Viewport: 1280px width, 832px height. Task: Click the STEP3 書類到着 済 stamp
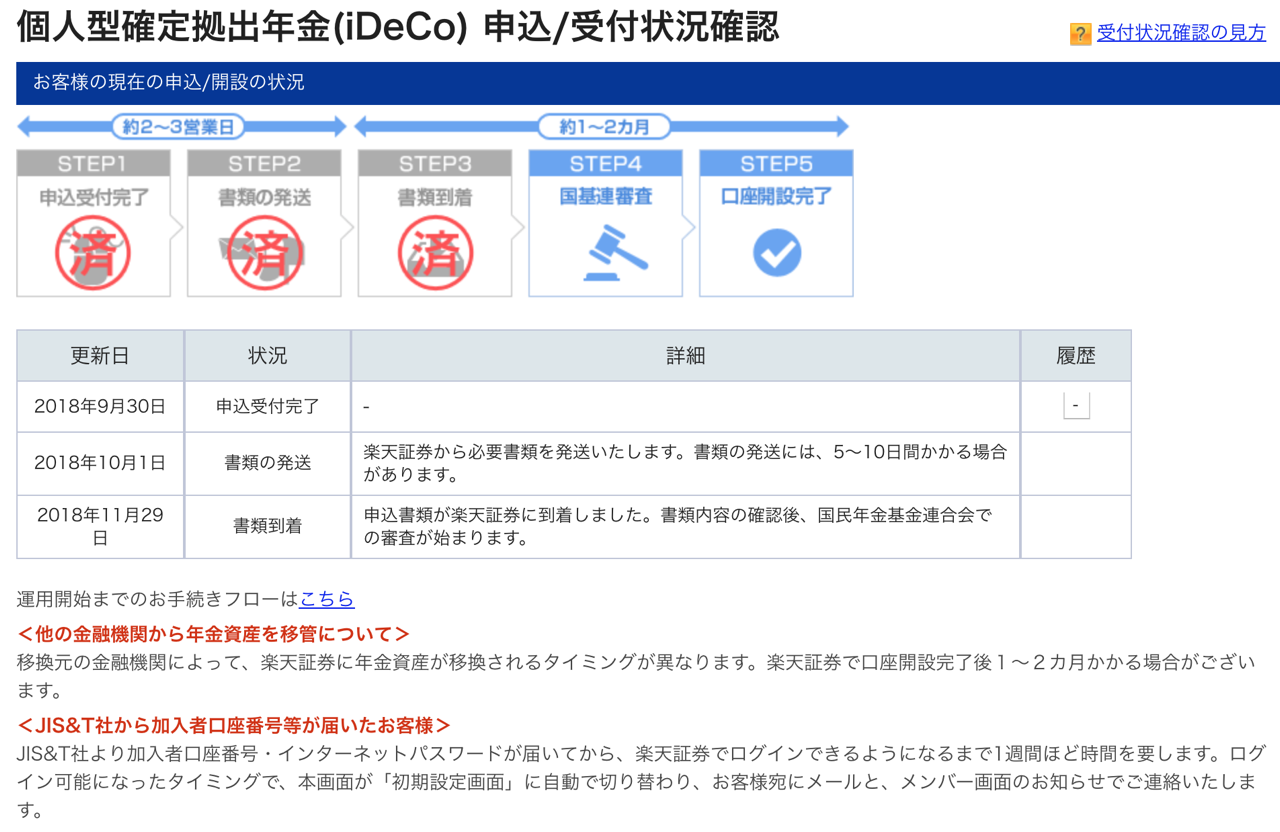click(x=435, y=252)
